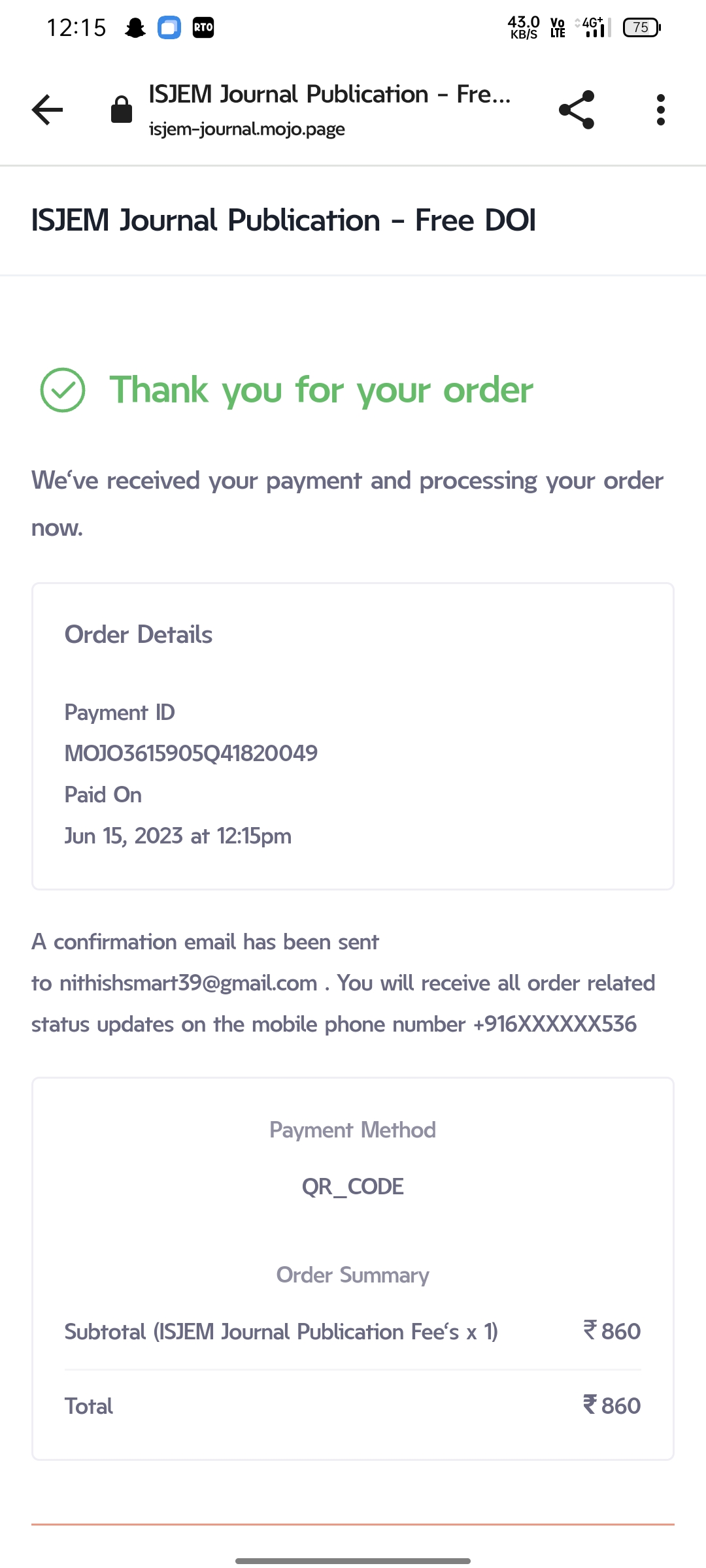Tap the clock time in status bar
Image resolution: width=706 pixels, height=1568 pixels.
point(76,27)
